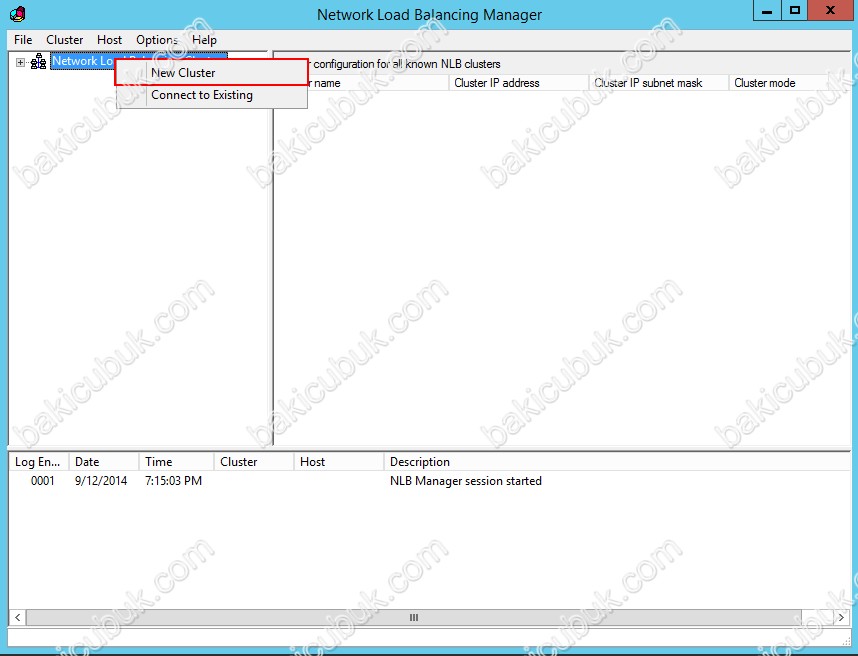The height and width of the screenshot is (656, 858).
Task: Click the Date column header in log
Action: 103,462
